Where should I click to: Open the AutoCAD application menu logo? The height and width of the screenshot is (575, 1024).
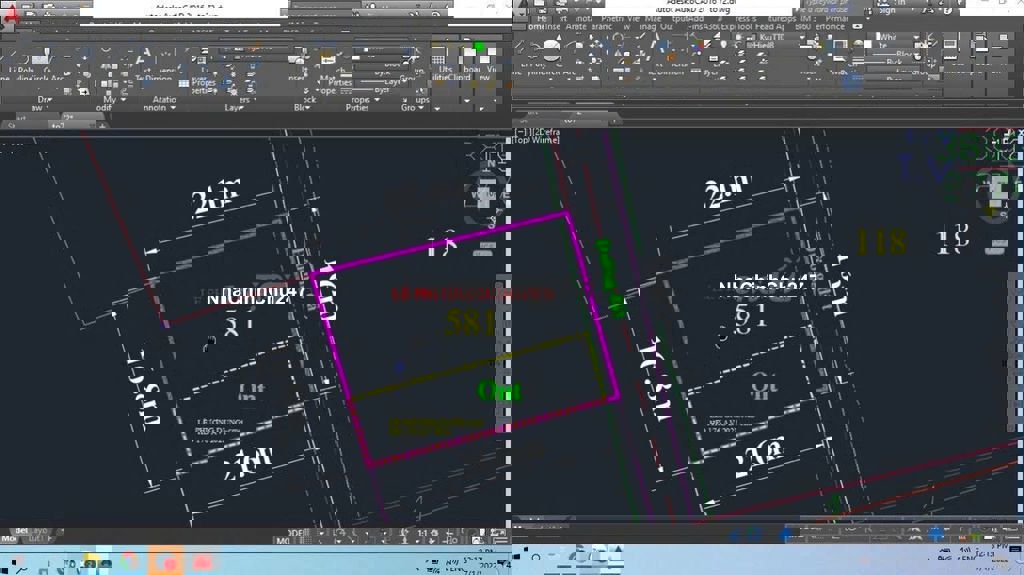click(x=10, y=16)
